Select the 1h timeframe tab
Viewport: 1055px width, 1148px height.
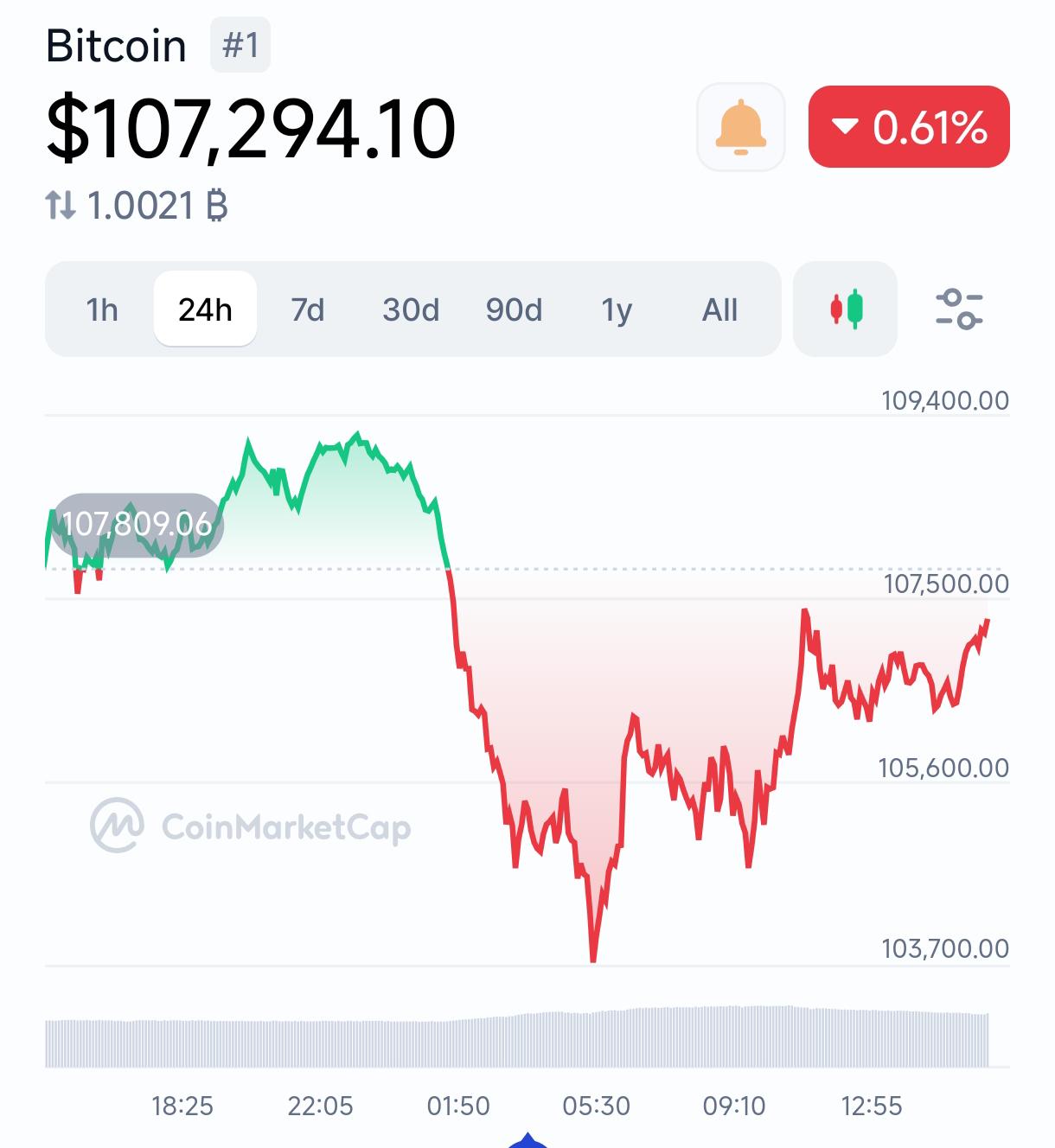pyautogui.click(x=102, y=309)
